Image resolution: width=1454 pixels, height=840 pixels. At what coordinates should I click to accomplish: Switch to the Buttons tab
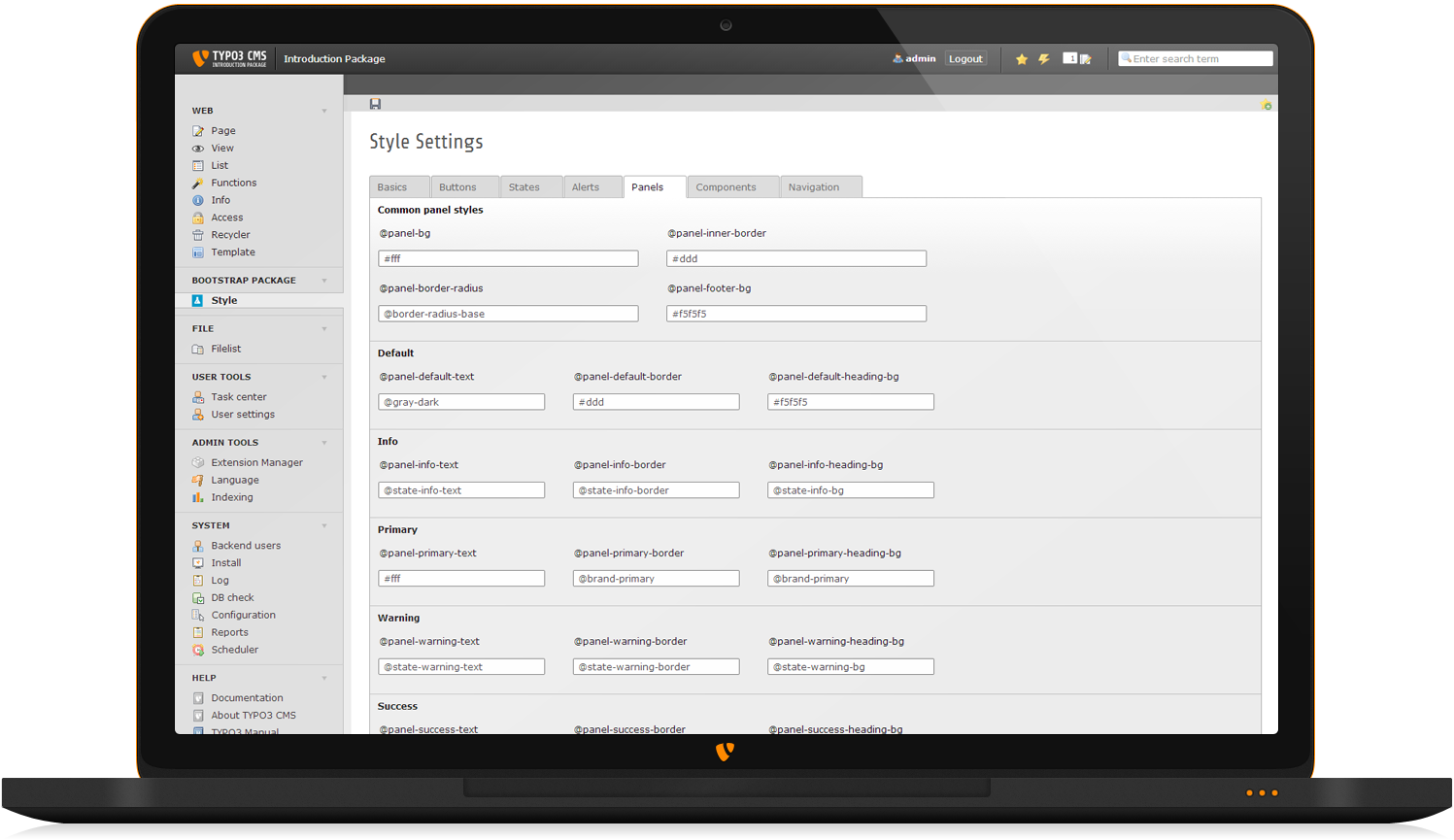tap(457, 187)
